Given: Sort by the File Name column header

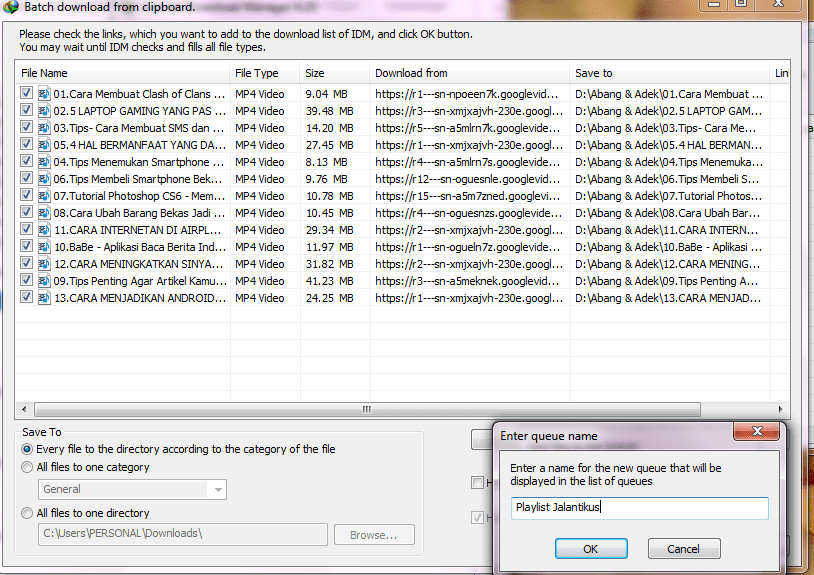Looking at the screenshot, I should (123, 73).
